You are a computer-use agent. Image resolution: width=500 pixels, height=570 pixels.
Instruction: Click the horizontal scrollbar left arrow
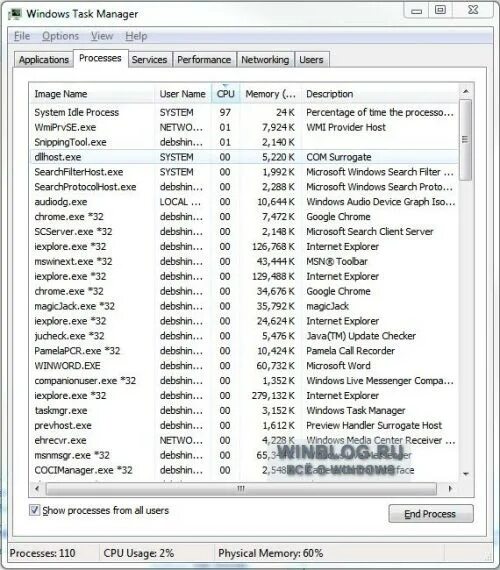[37, 489]
